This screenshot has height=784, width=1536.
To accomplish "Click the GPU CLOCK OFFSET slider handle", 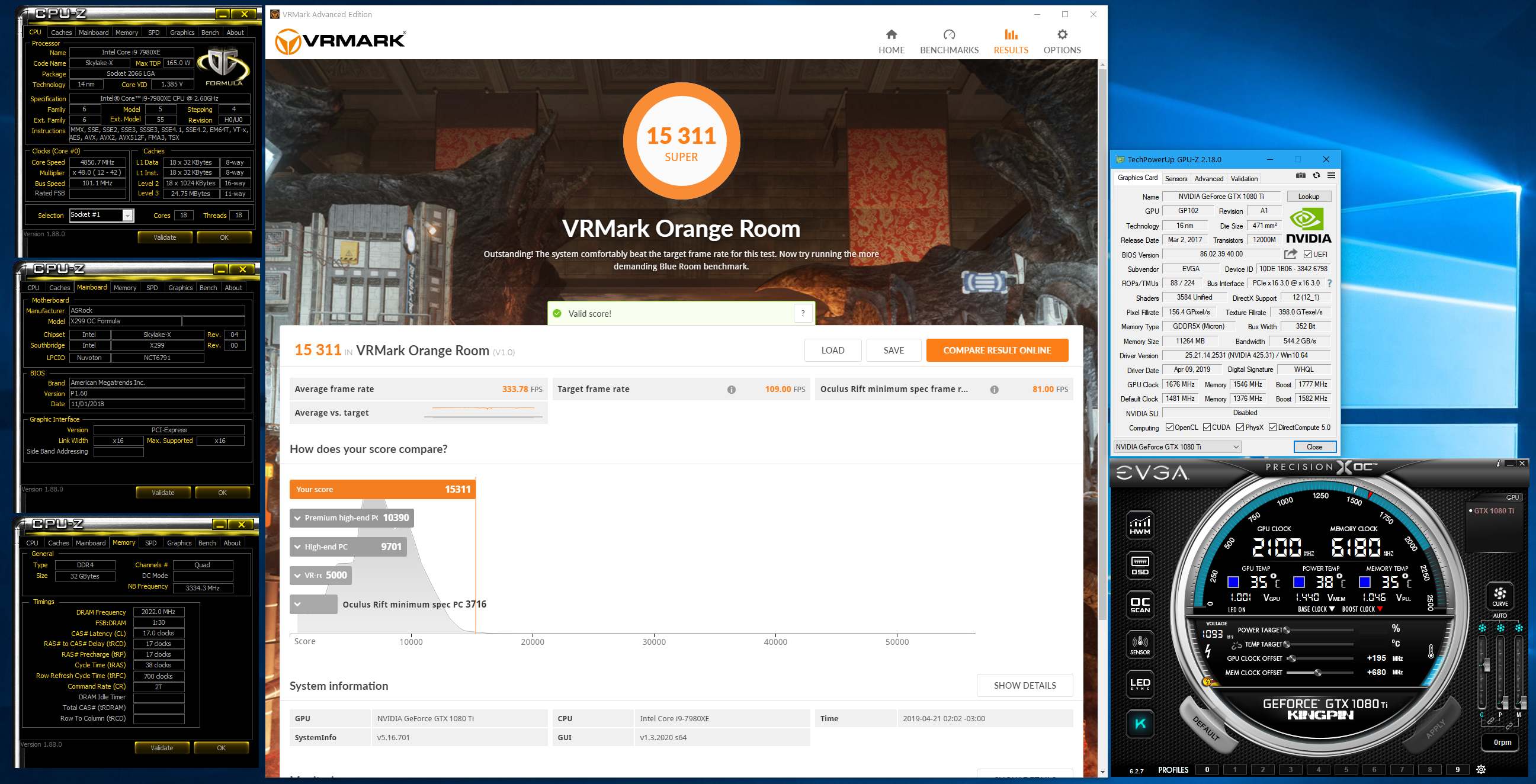I will [x=1292, y=658].
